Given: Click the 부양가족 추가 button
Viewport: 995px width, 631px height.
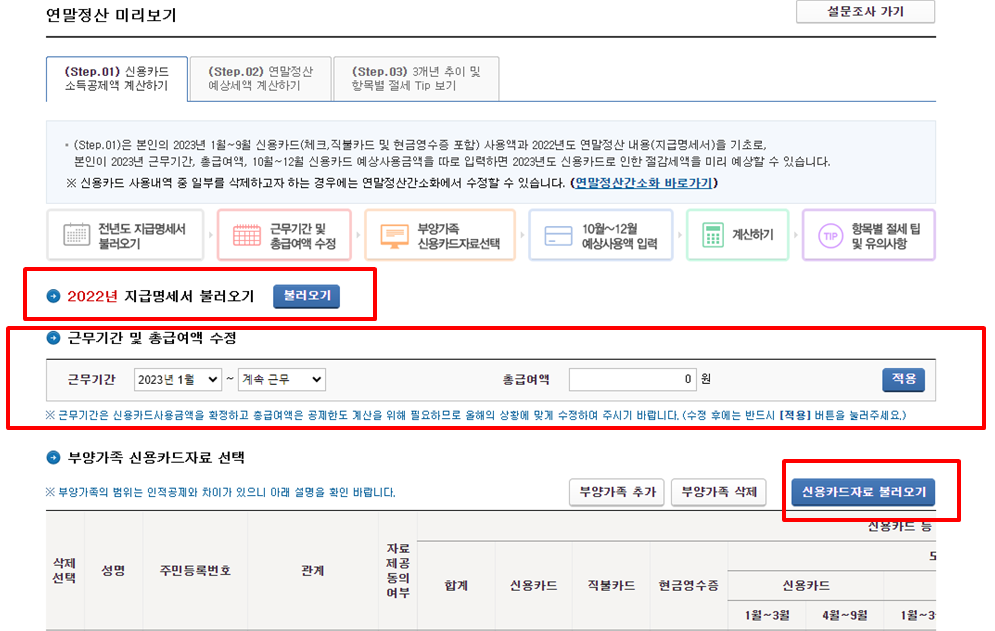Looking at the screenshot, I should (x=616, y=491).
